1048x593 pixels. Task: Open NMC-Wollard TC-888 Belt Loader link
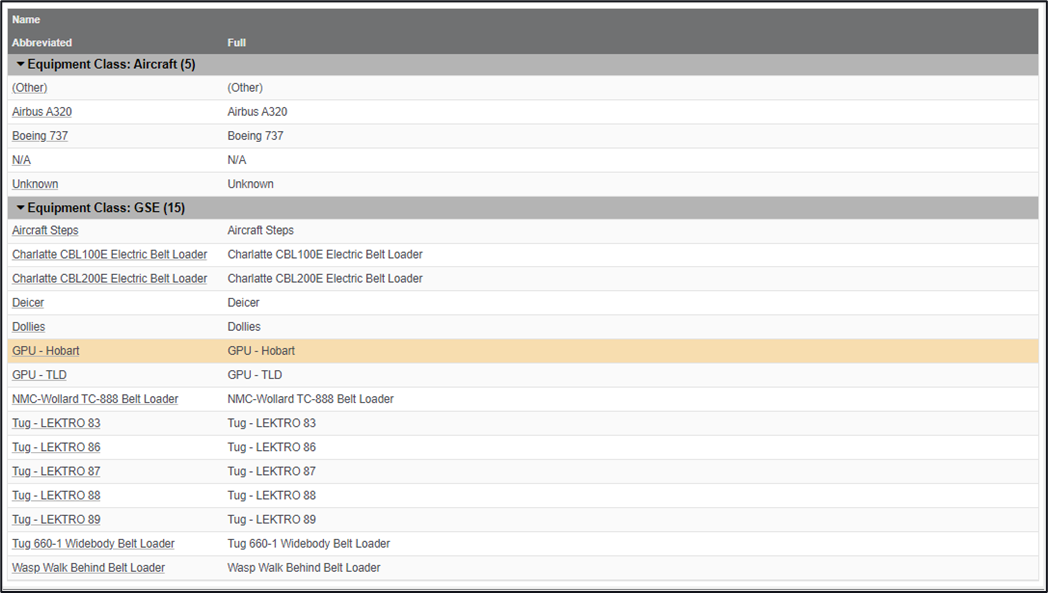[x=95, y=399]
